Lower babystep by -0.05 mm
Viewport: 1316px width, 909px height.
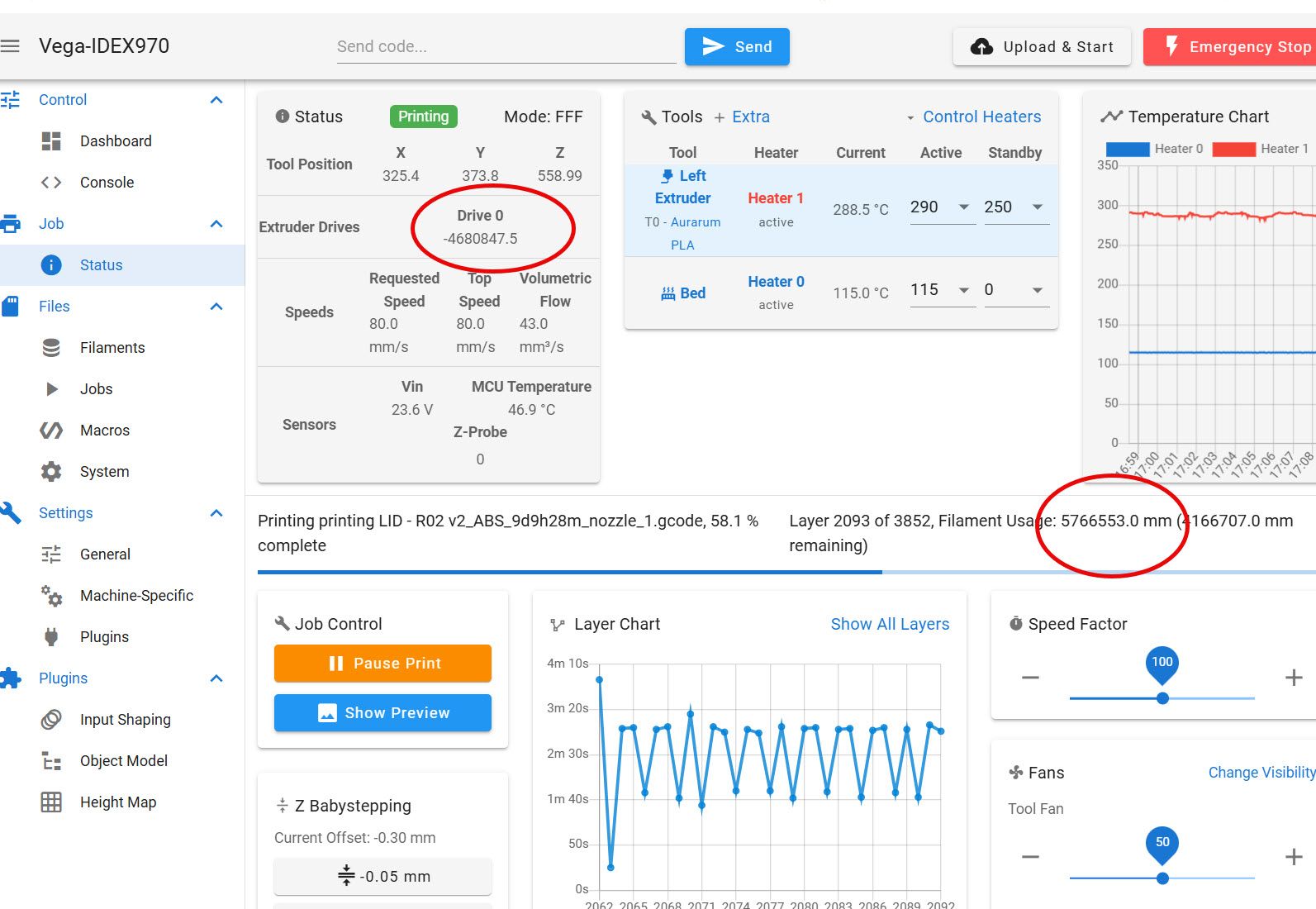pyautogui.click(x=382, y=877)
